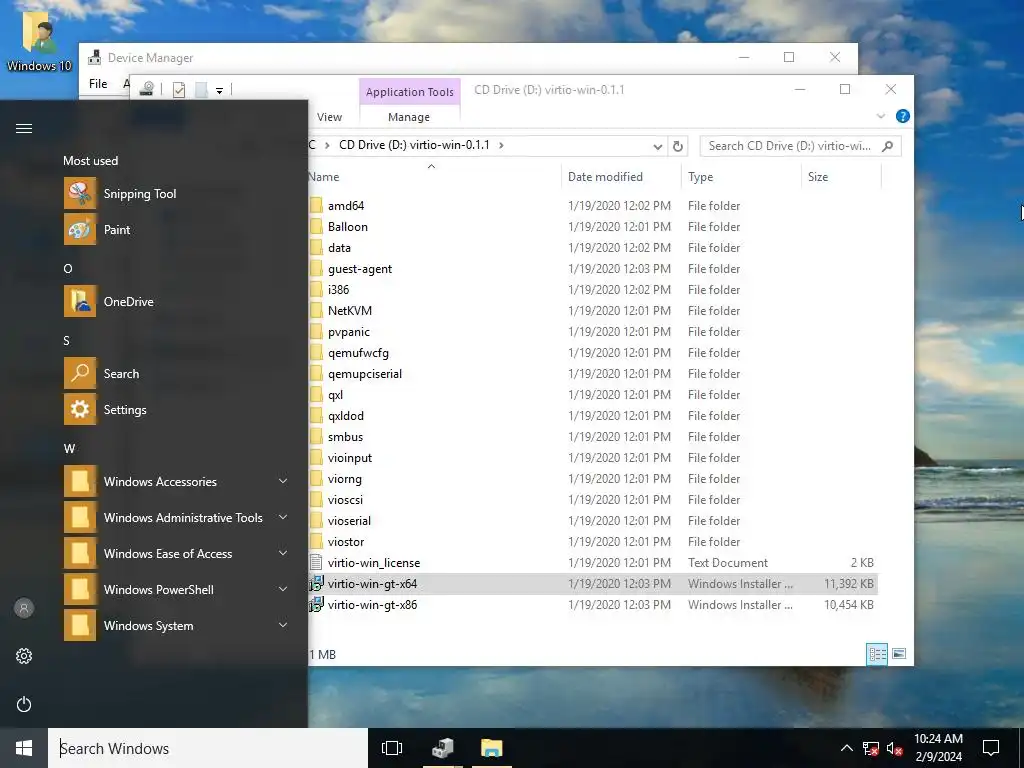Jump to letter O section header
The width and height of the screenshot is (1024, 768).
[68, 269]
